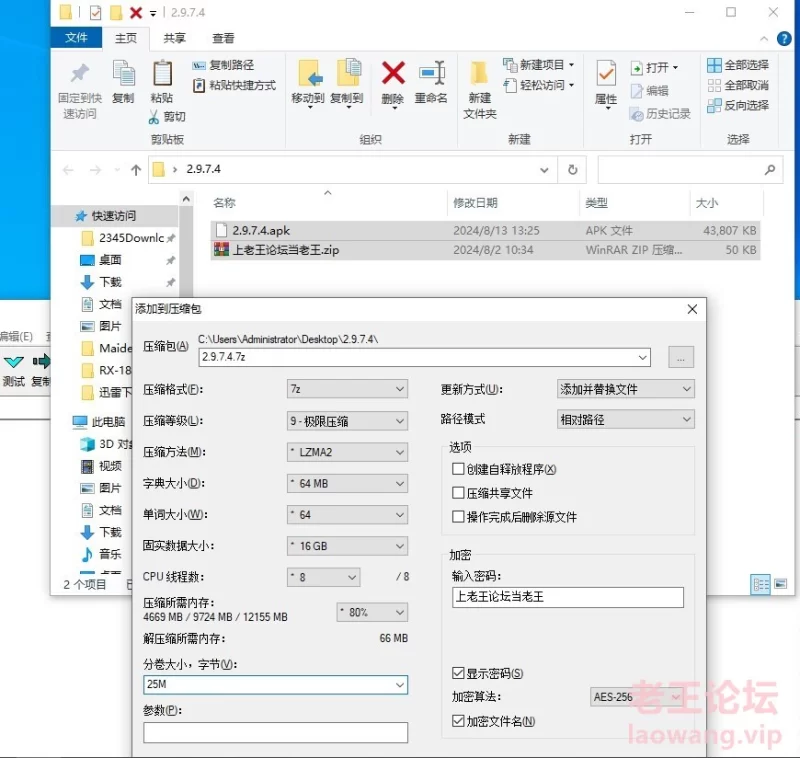This screenshot has height=758, width=800.
Task: Sort by Date Modified (修改日期) column header
Action: click(476, 203)
